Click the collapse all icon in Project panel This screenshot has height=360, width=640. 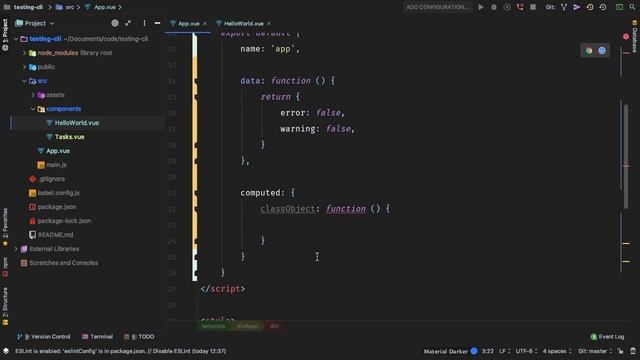[128, 23]
